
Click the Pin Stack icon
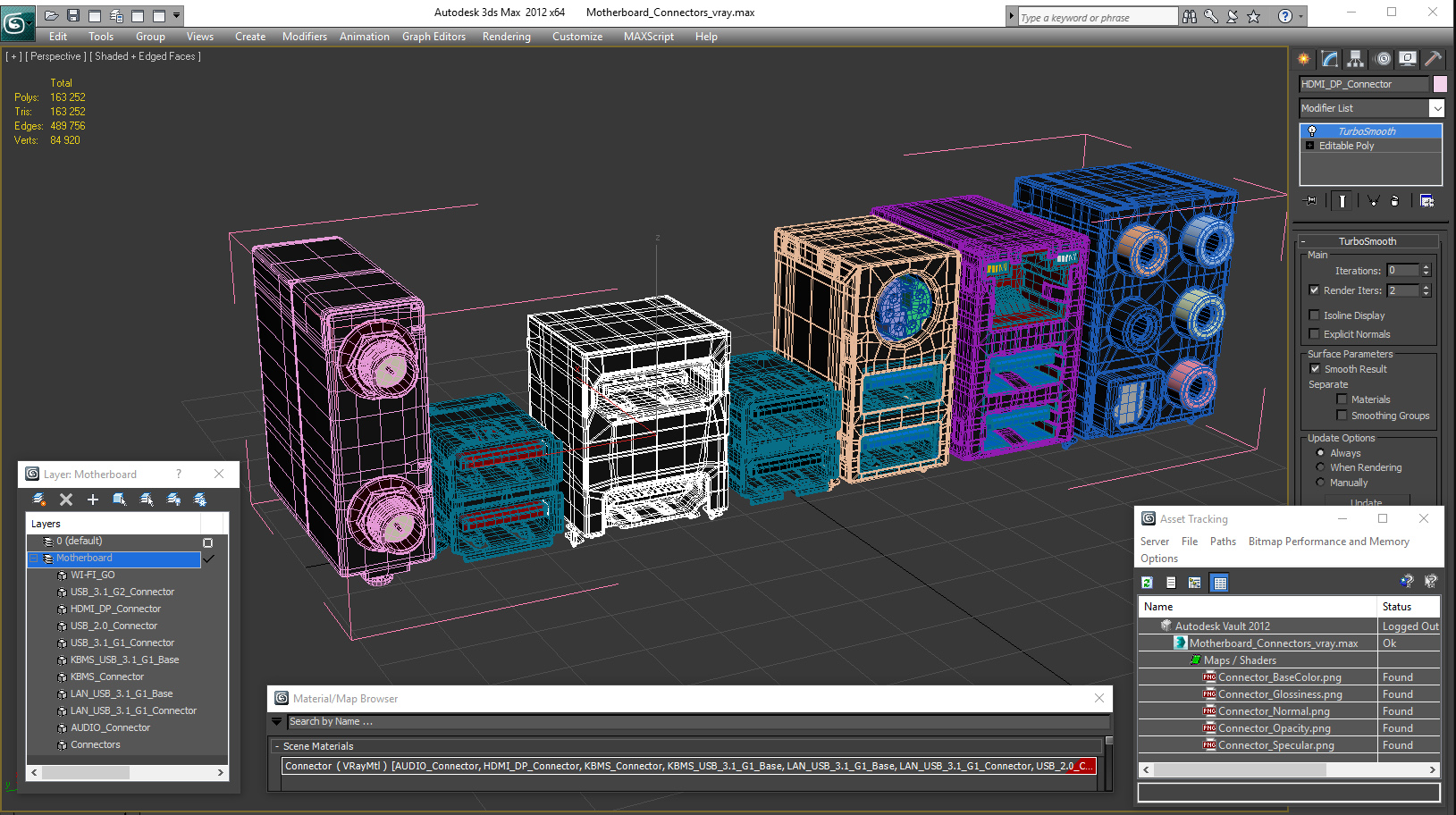[1311, 201]
